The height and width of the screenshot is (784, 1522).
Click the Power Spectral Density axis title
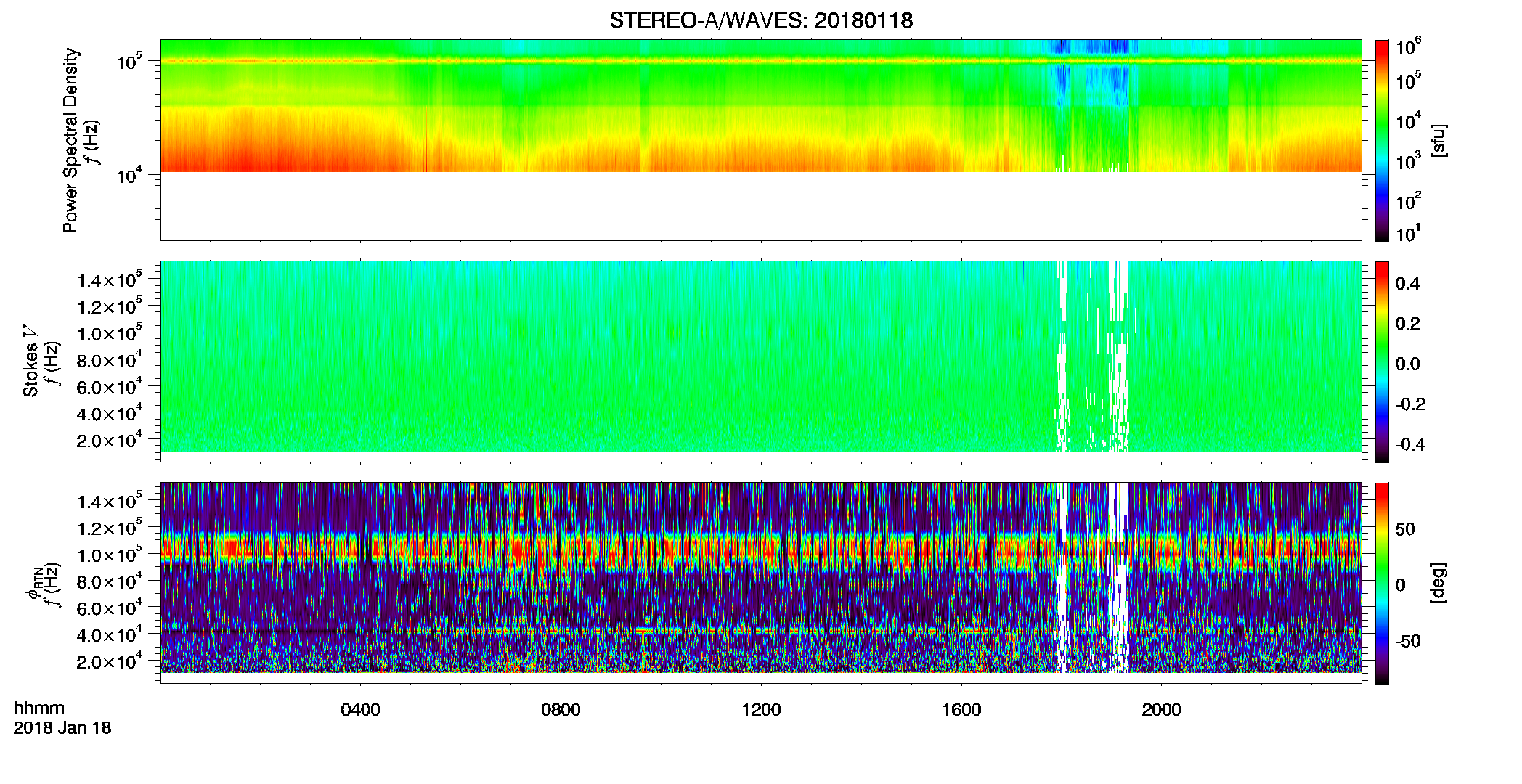coord(70,140)
